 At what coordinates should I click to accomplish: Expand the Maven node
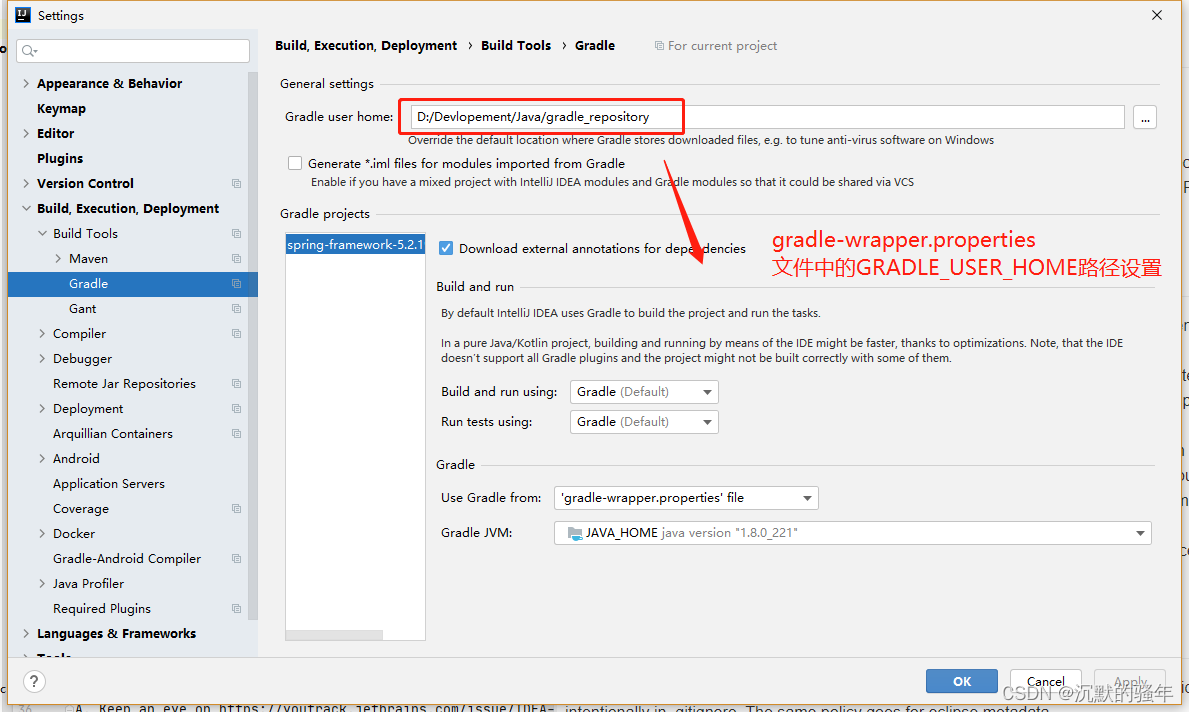click(x=58, y=259)
